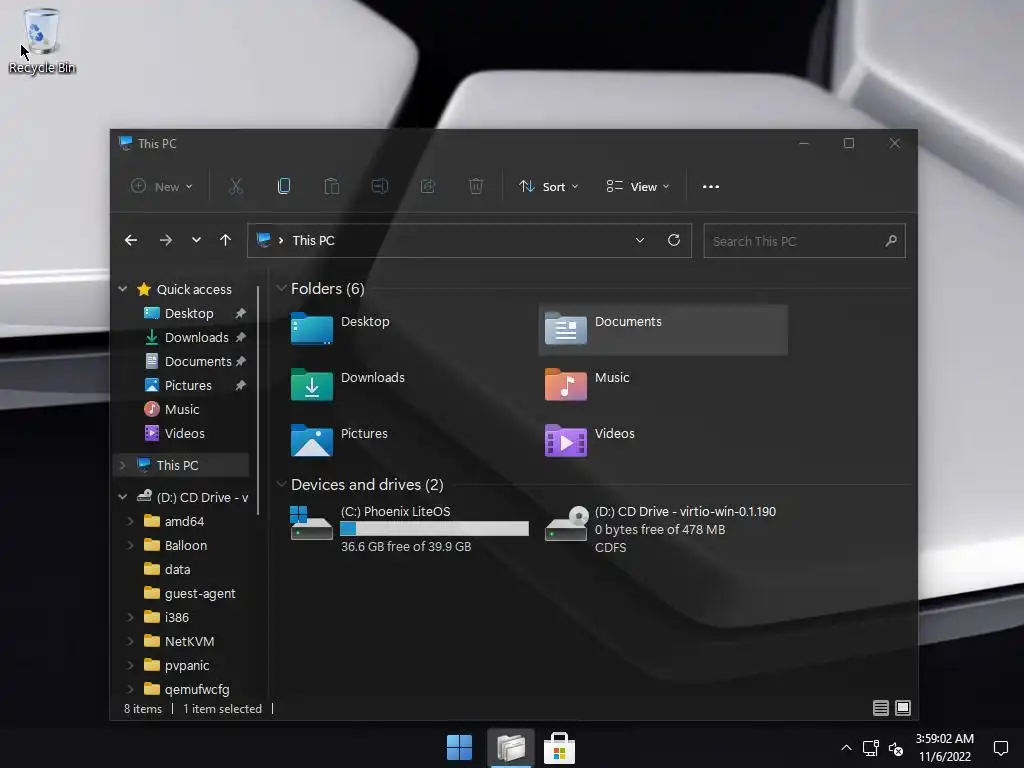
Task: Click the search magnifier icon
Action: [x=891, y=241]
